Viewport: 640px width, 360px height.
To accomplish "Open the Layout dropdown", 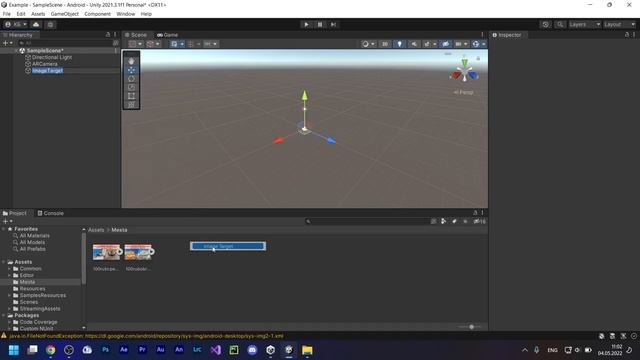I will (x=619, y=24).
